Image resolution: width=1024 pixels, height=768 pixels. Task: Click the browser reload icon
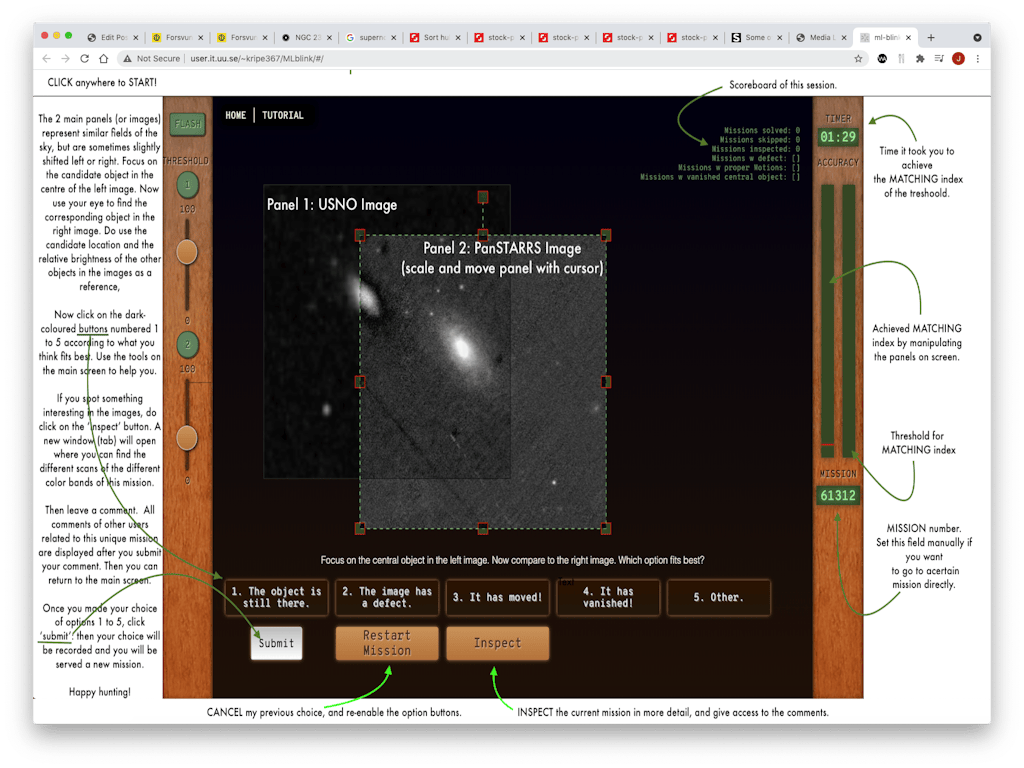tap(85, 59)
